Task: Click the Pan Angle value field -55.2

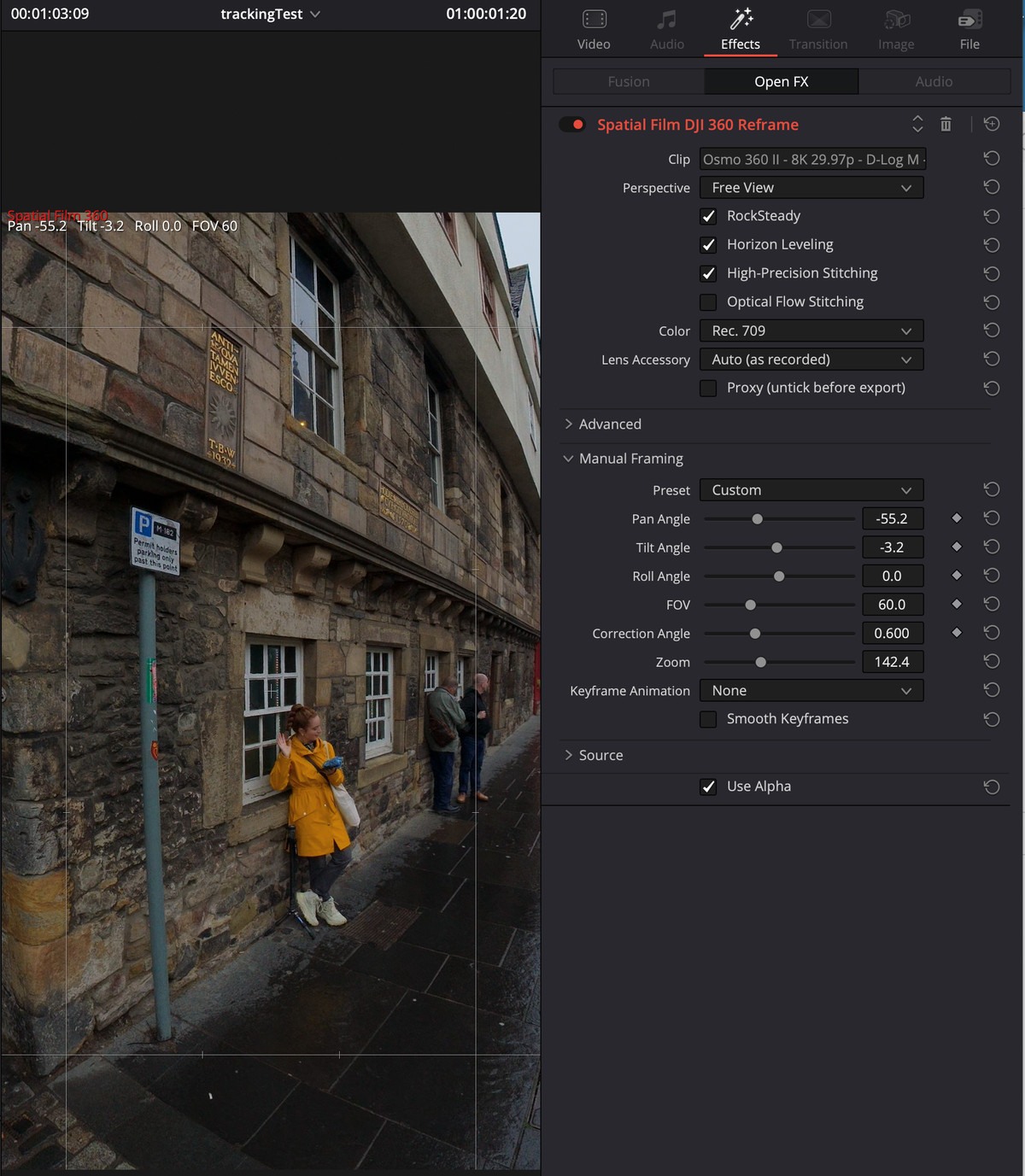Action: [893, 518]
